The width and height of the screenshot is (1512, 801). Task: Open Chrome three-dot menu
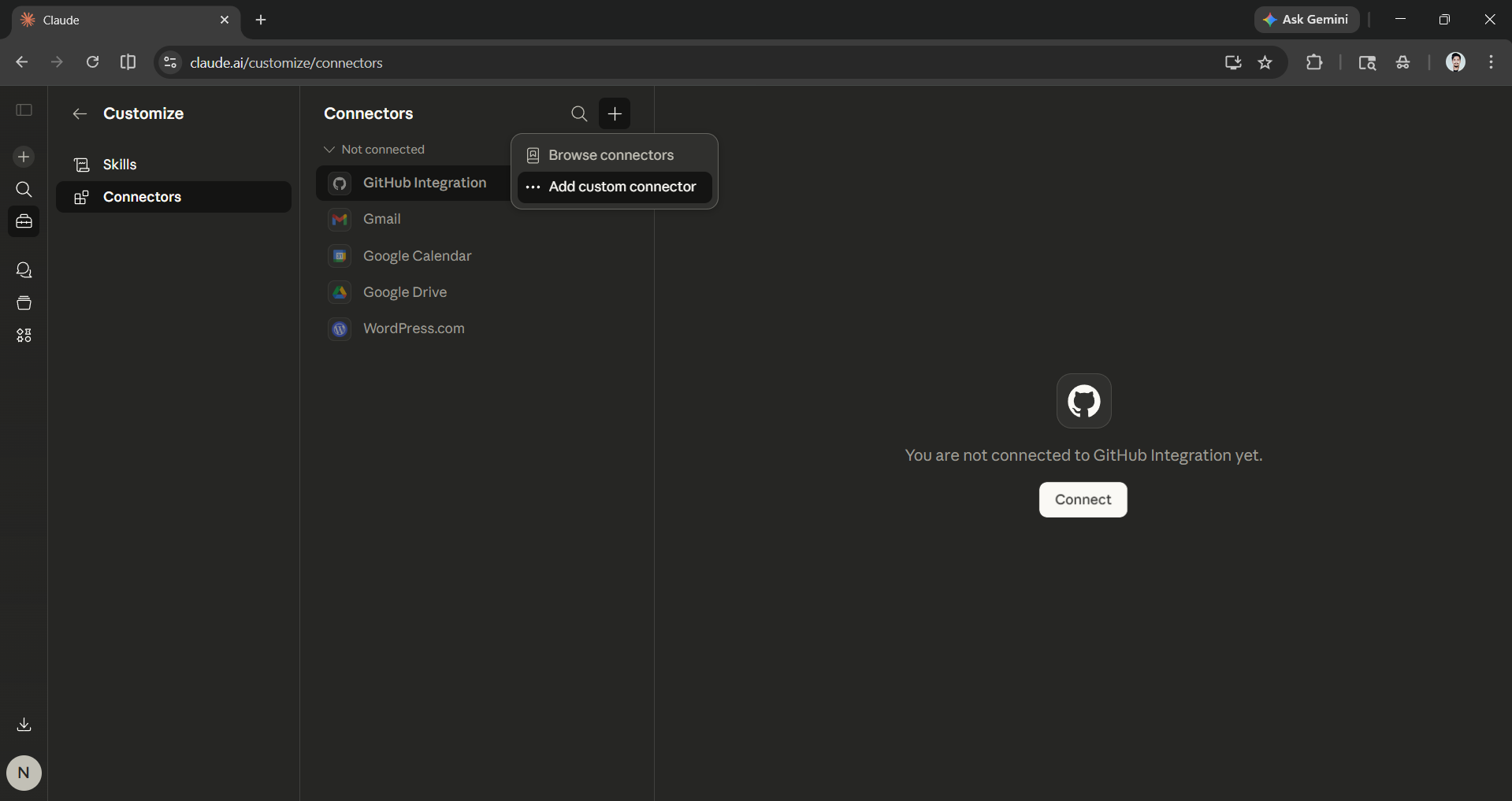[x=1491, y=62]
